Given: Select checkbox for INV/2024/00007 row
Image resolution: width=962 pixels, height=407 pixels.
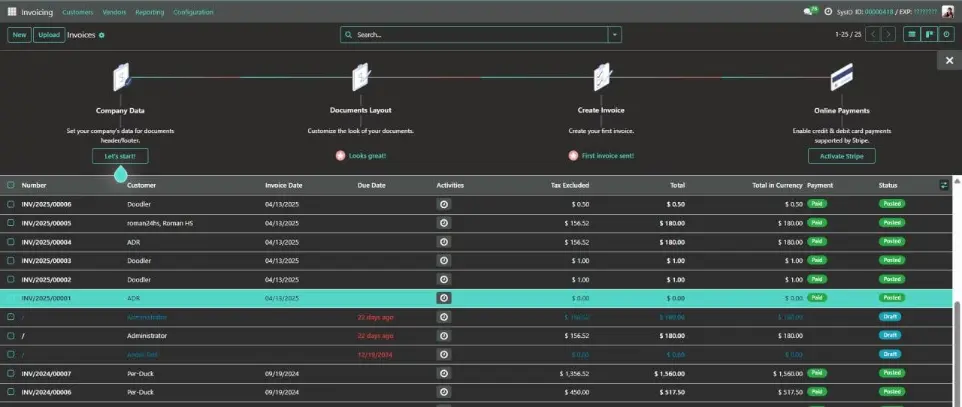Looking at the screenshot, I should click(x=11, y=373).
